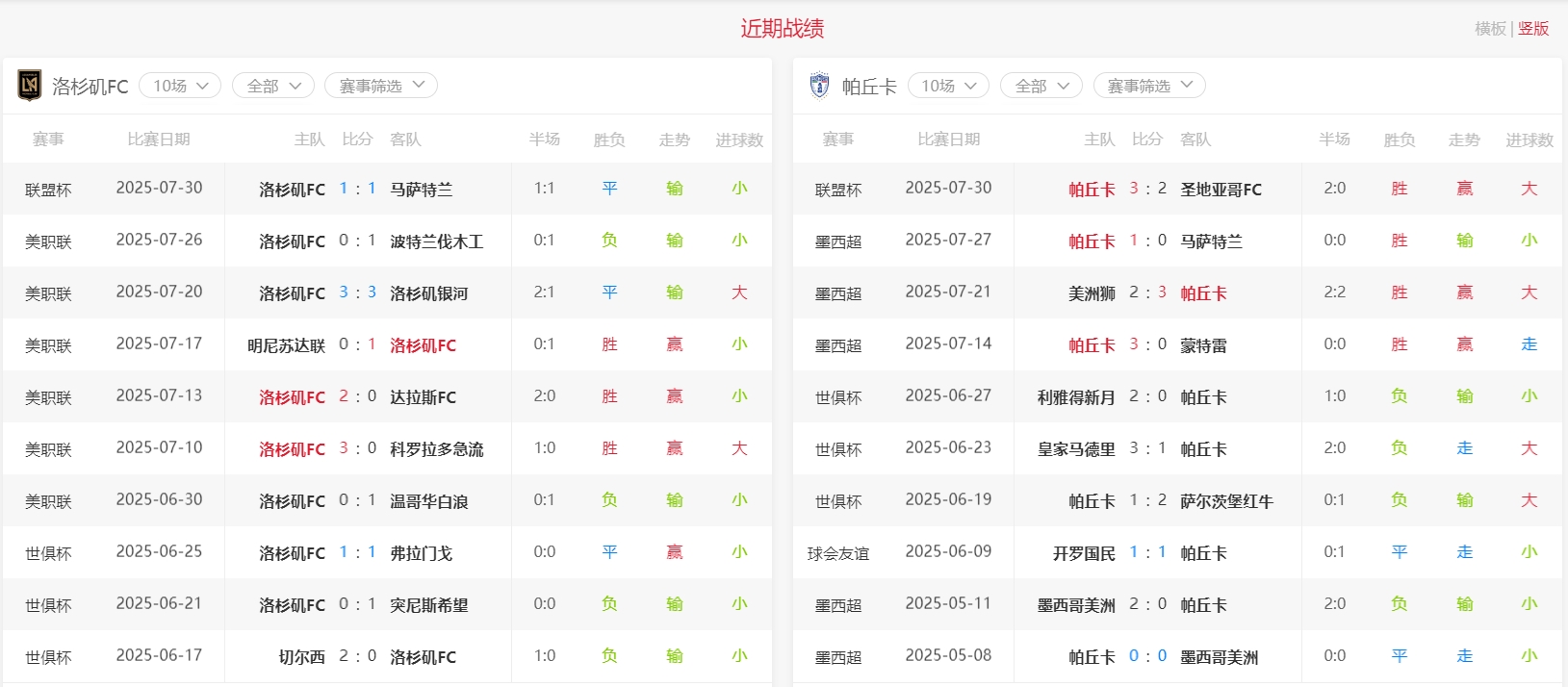The image size is (1568, 687).
Task: Select the 洛杉矶FC team name header
Action: click(x=90, y=87)
